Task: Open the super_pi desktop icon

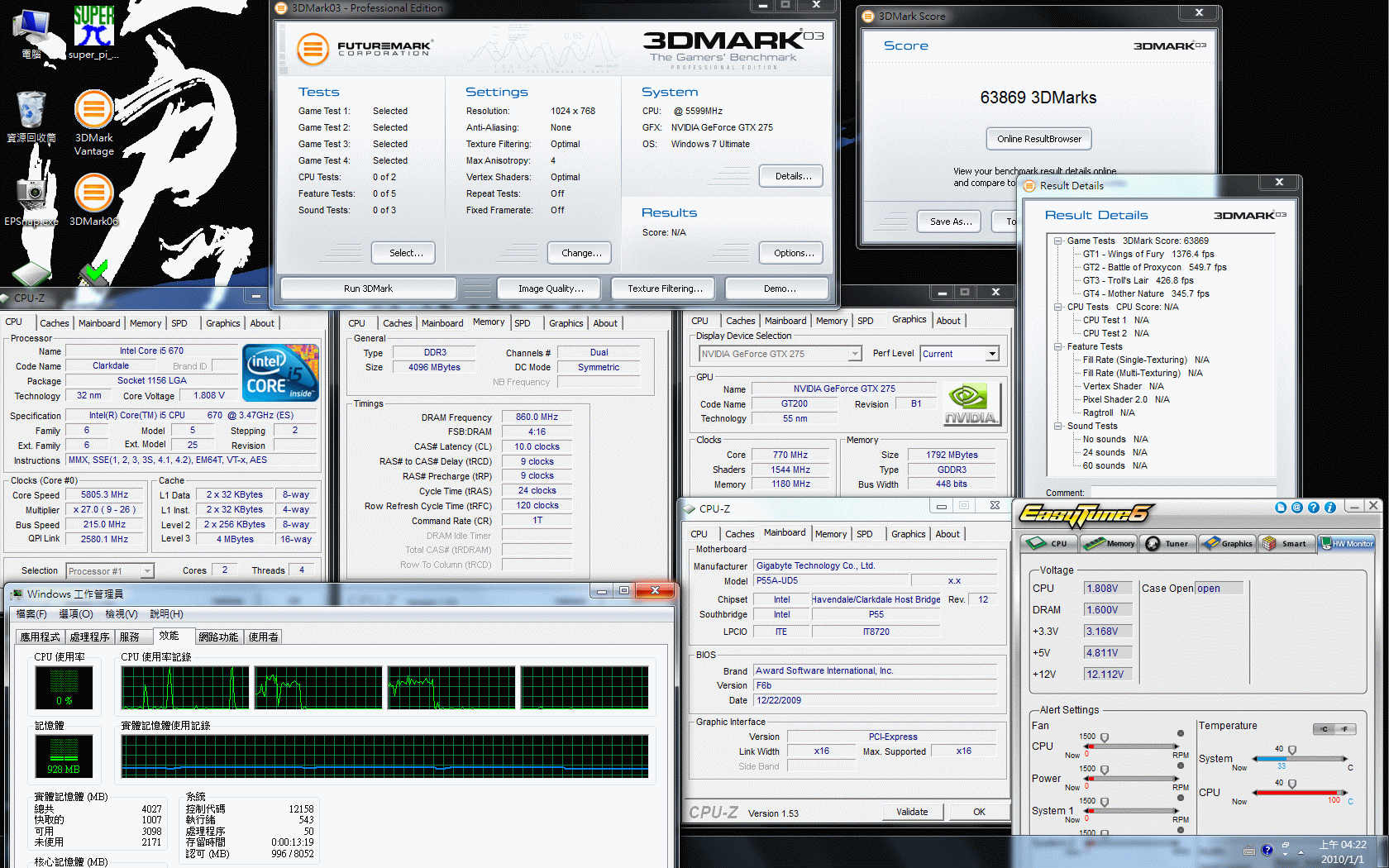Action: (x=93, y=31)
